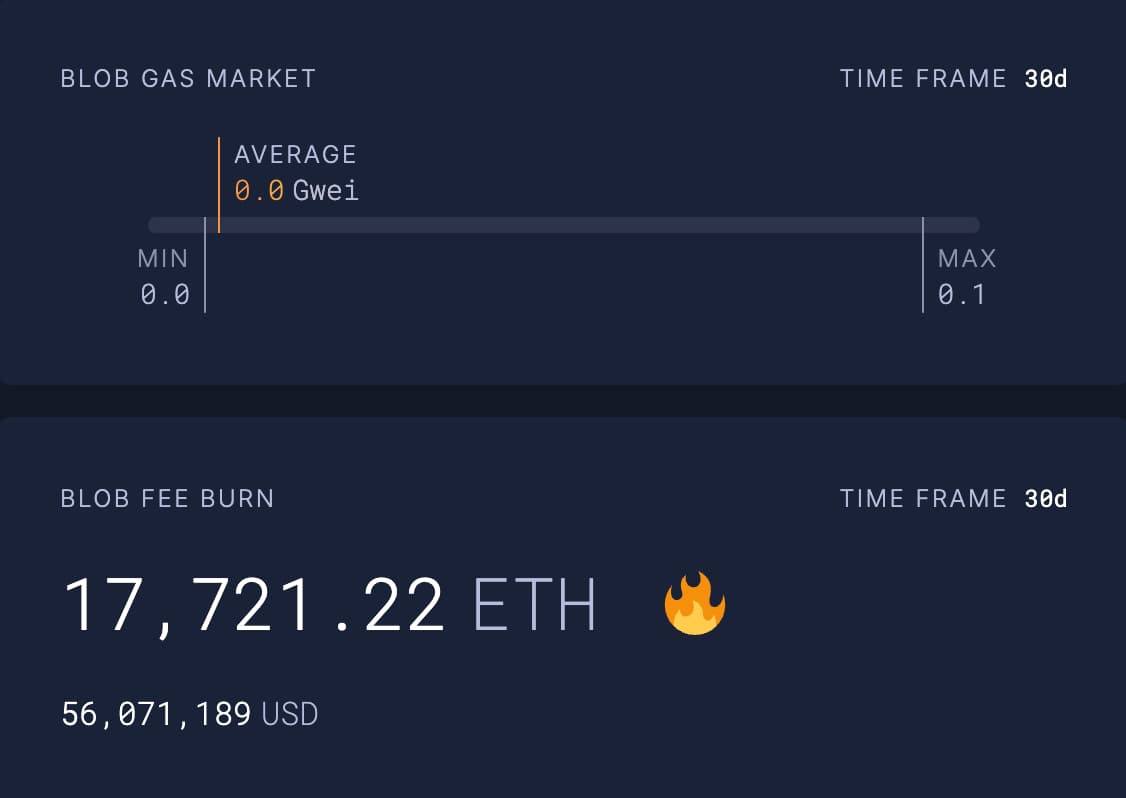Click the BLOB GAS MARKET heading

[x=188, y=79]
